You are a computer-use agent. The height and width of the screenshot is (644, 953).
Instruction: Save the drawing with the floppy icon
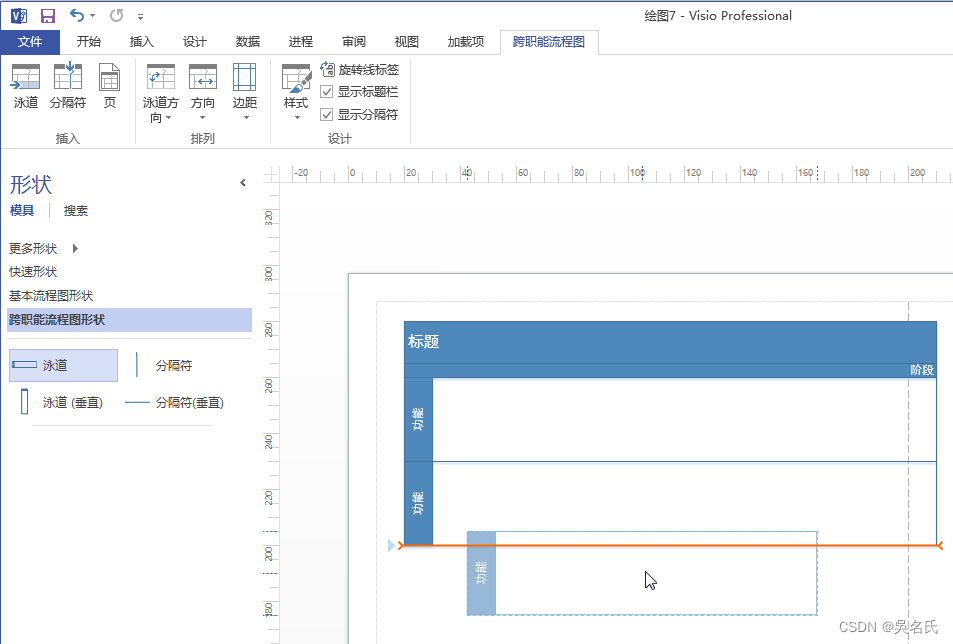[x=47, y=16]
